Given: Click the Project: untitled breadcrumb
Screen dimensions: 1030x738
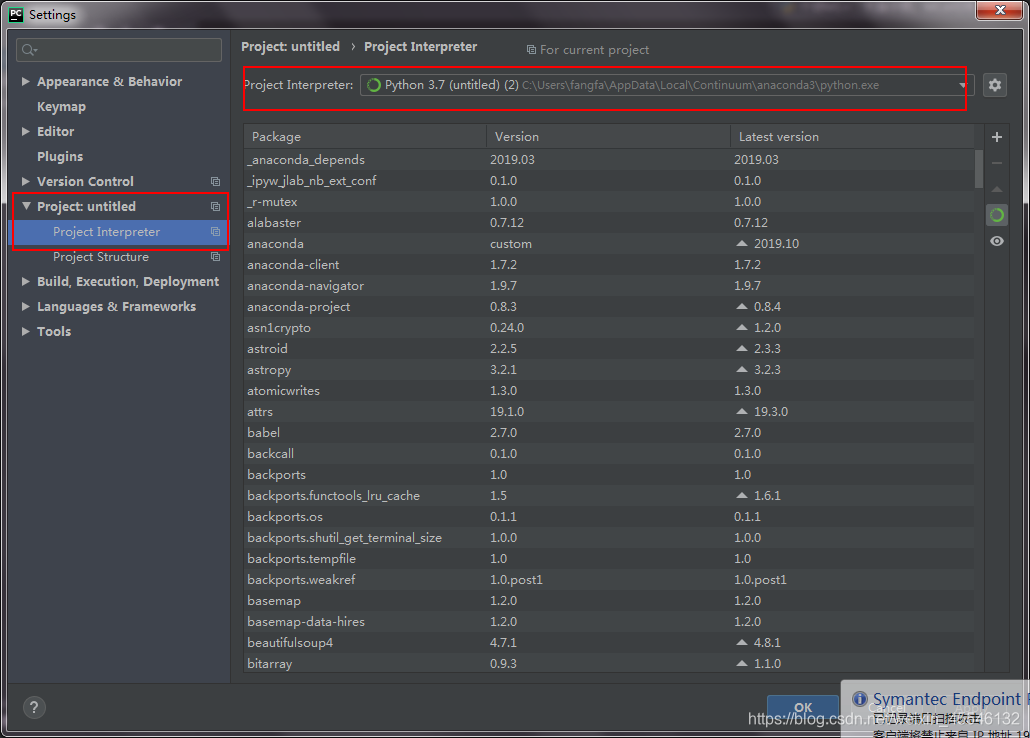Looking at the screenshot, I should (290, 47).
